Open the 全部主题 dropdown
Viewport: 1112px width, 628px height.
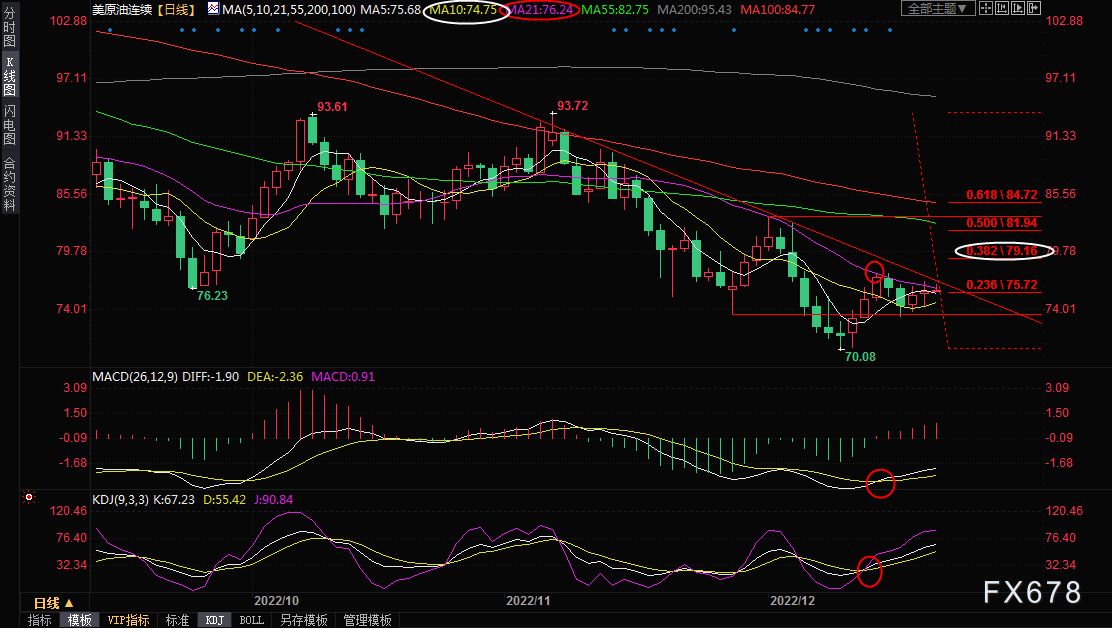(x=938, y=9)
